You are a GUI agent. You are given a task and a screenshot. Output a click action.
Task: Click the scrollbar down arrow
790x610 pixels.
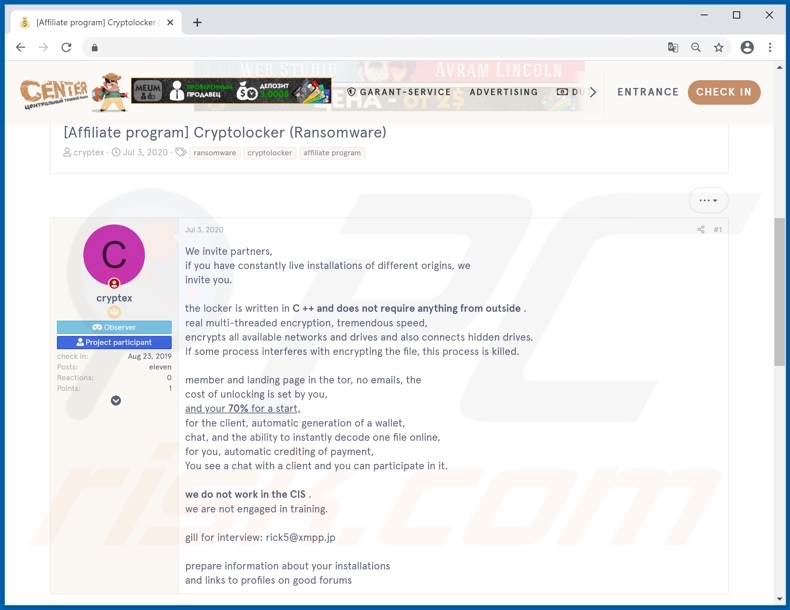(x=779, y=599)
